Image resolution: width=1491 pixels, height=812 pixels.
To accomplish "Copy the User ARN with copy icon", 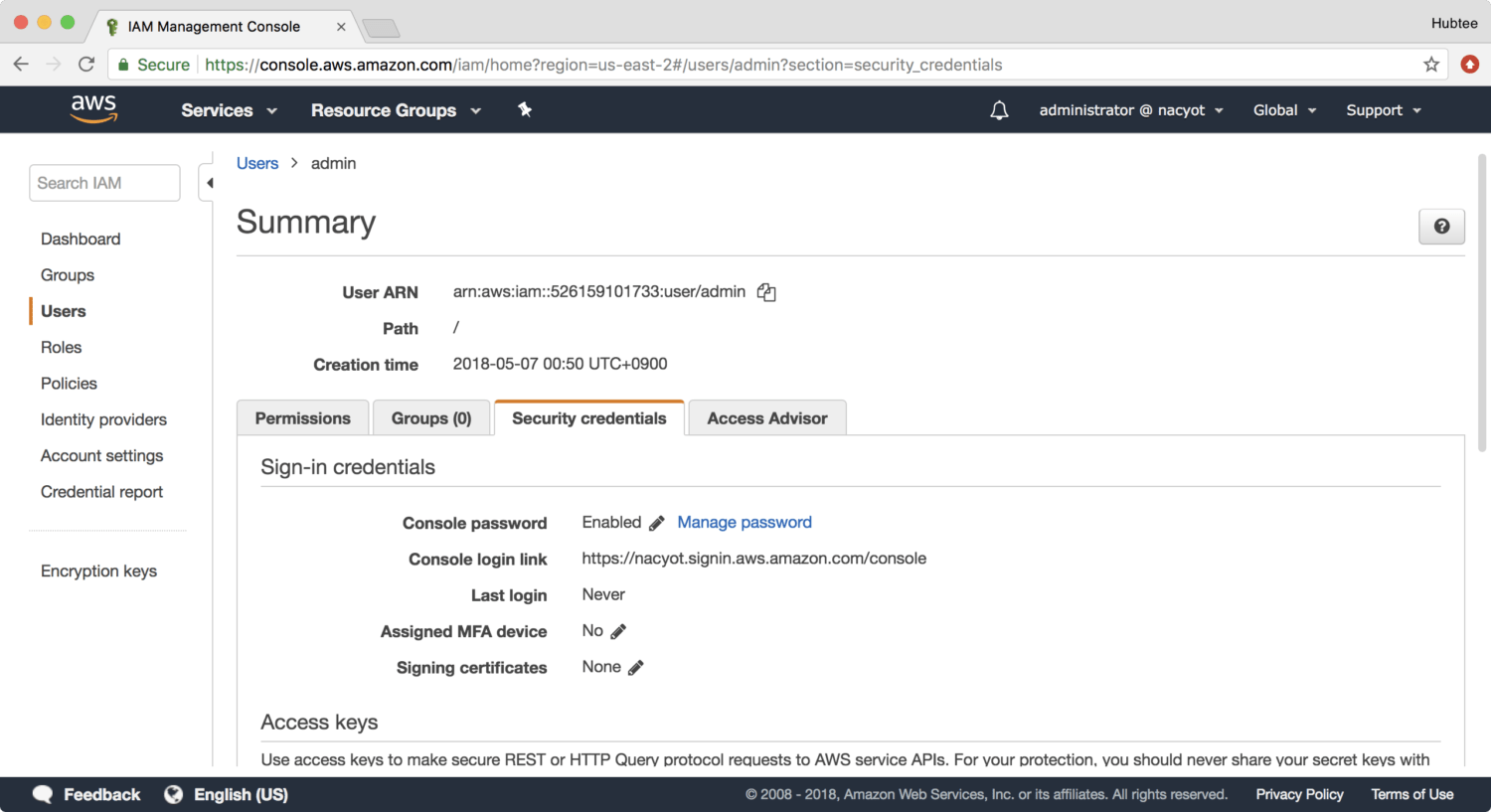I will [x=766, y=292].
